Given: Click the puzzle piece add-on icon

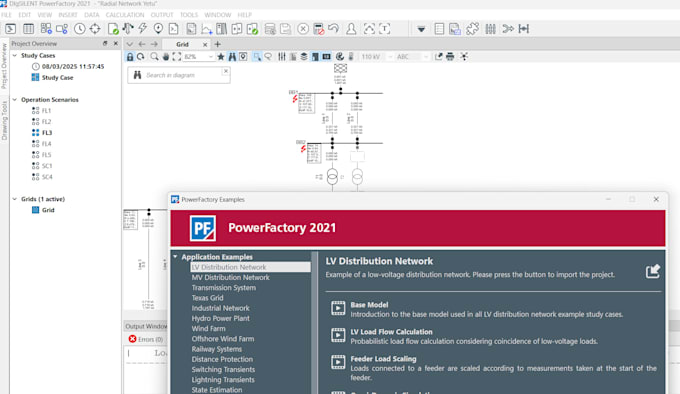Looking at the screenshot, I should (472, 29).
